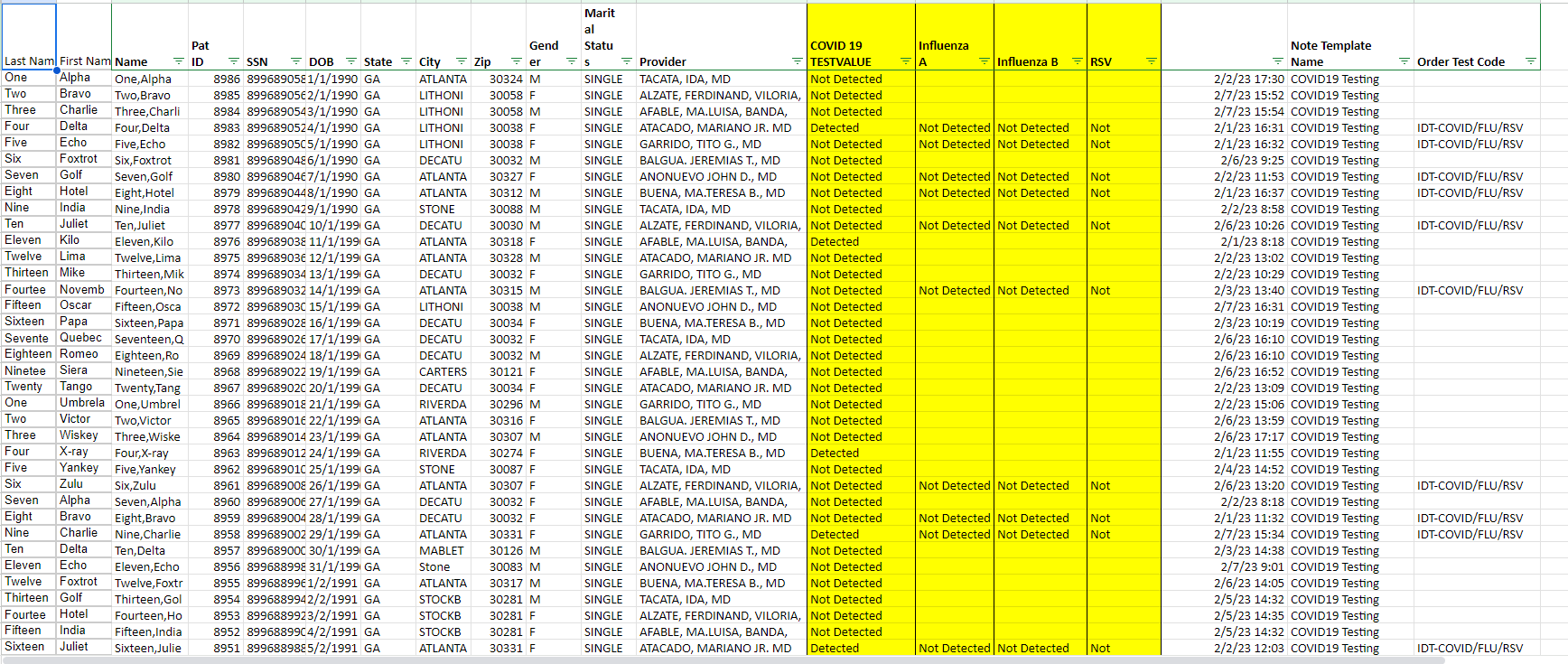
Task: Select the name cell "Six,Zulu"
Action: [x=150, y=485]
